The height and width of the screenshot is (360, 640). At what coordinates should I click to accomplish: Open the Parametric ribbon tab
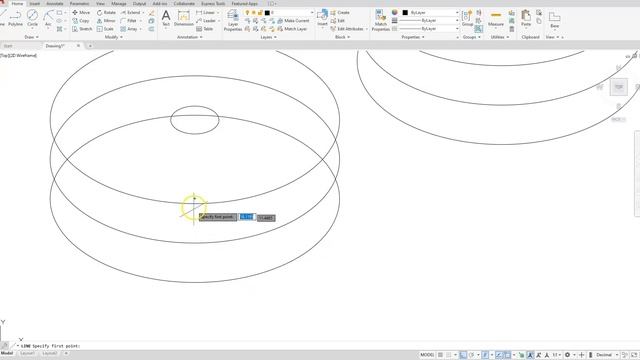[x=80, y=3]
